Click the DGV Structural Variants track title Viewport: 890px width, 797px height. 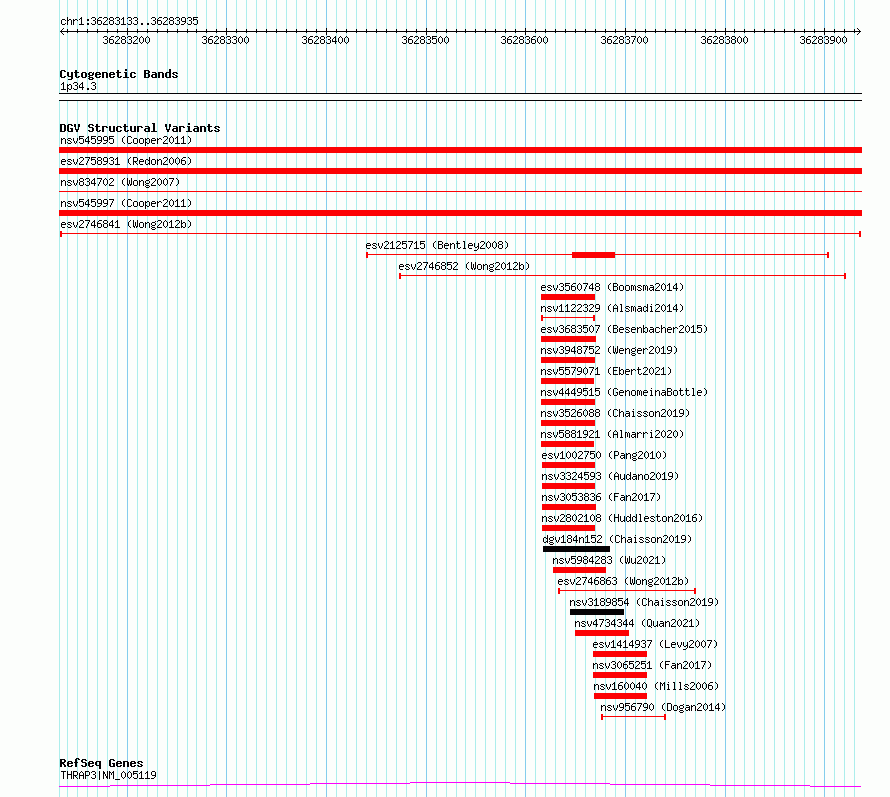click(x=140, y=128)
